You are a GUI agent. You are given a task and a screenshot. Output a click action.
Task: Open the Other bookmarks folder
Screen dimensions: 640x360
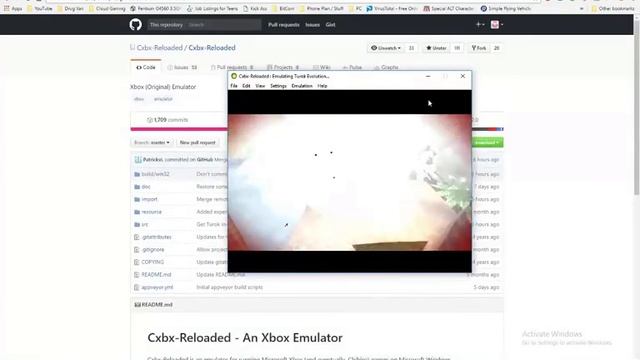[613, 9]
